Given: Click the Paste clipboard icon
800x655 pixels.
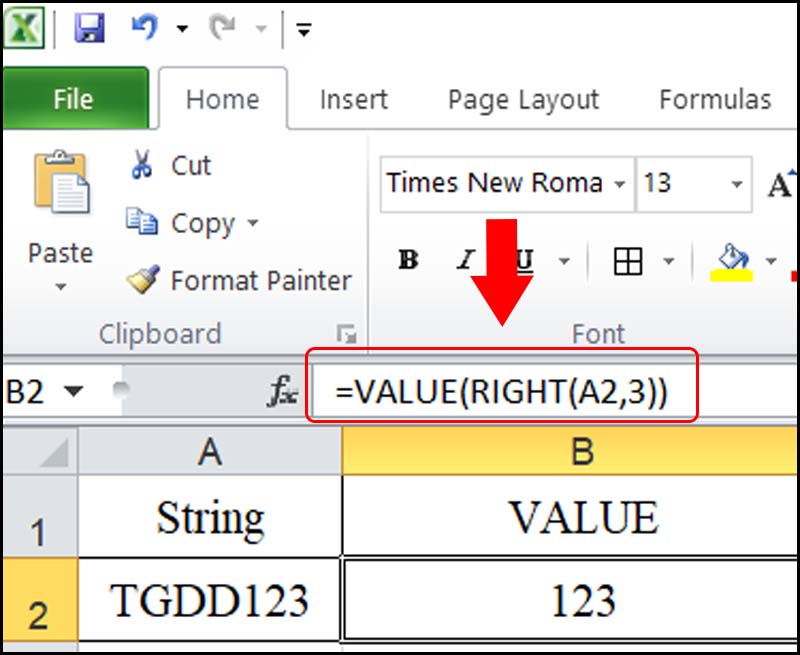Looking at the screenshot, I should [61, 182].
